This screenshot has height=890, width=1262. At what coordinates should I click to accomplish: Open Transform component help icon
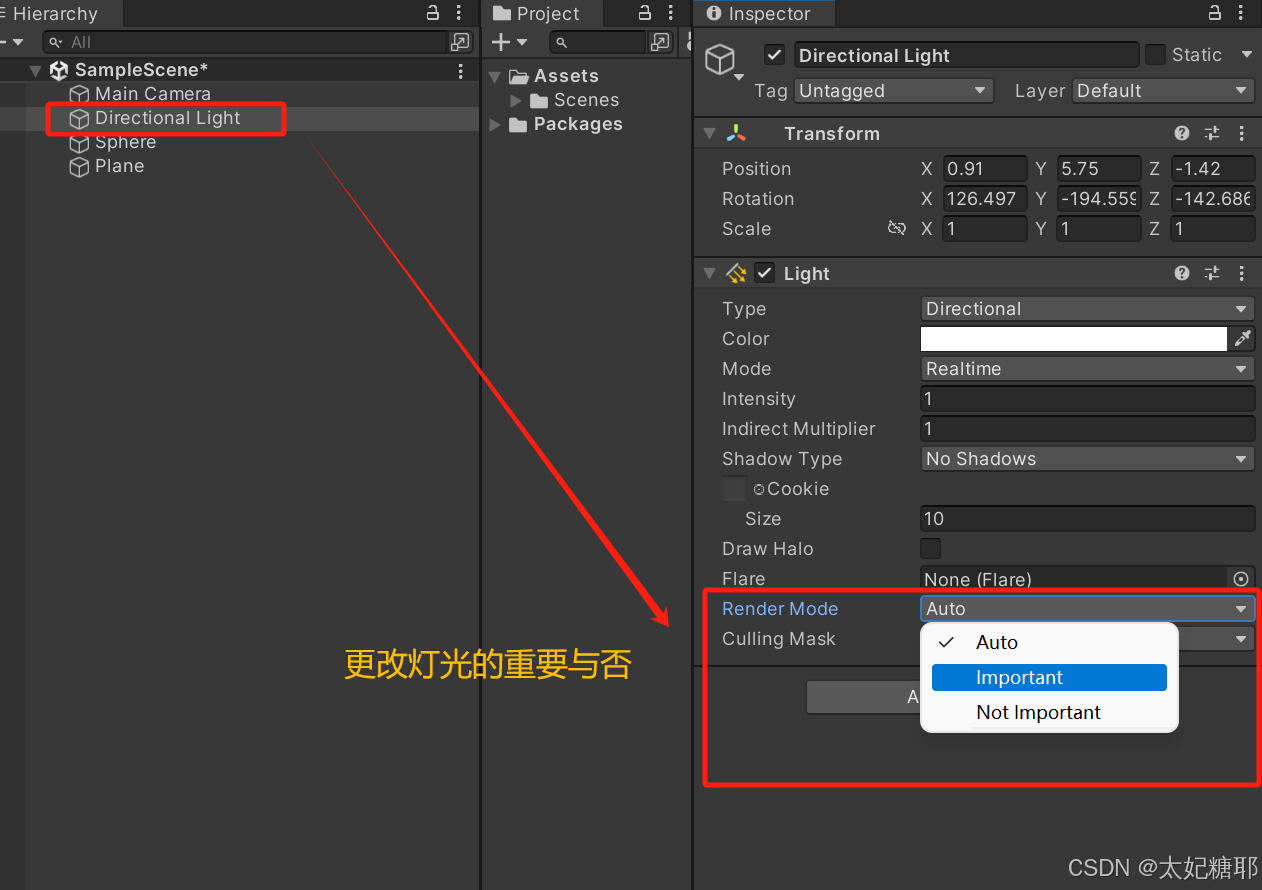(1182, 133)
